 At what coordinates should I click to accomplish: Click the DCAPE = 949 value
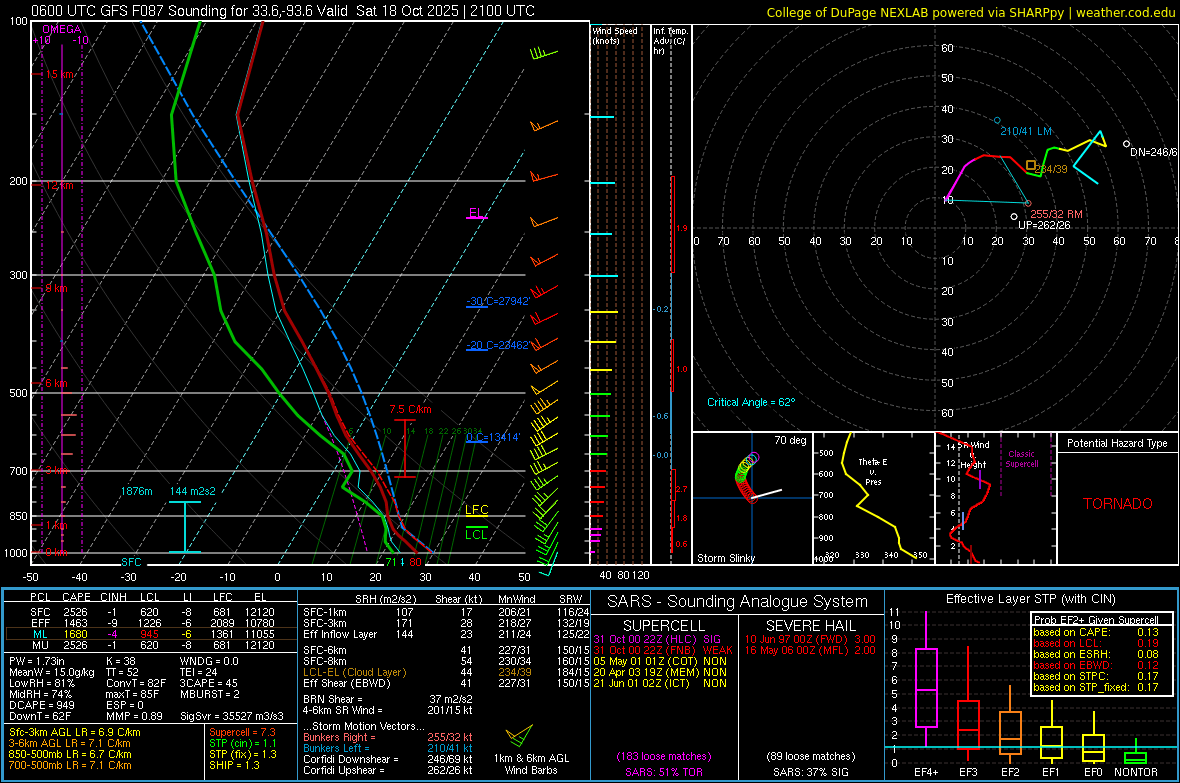[x=42, y=705]
